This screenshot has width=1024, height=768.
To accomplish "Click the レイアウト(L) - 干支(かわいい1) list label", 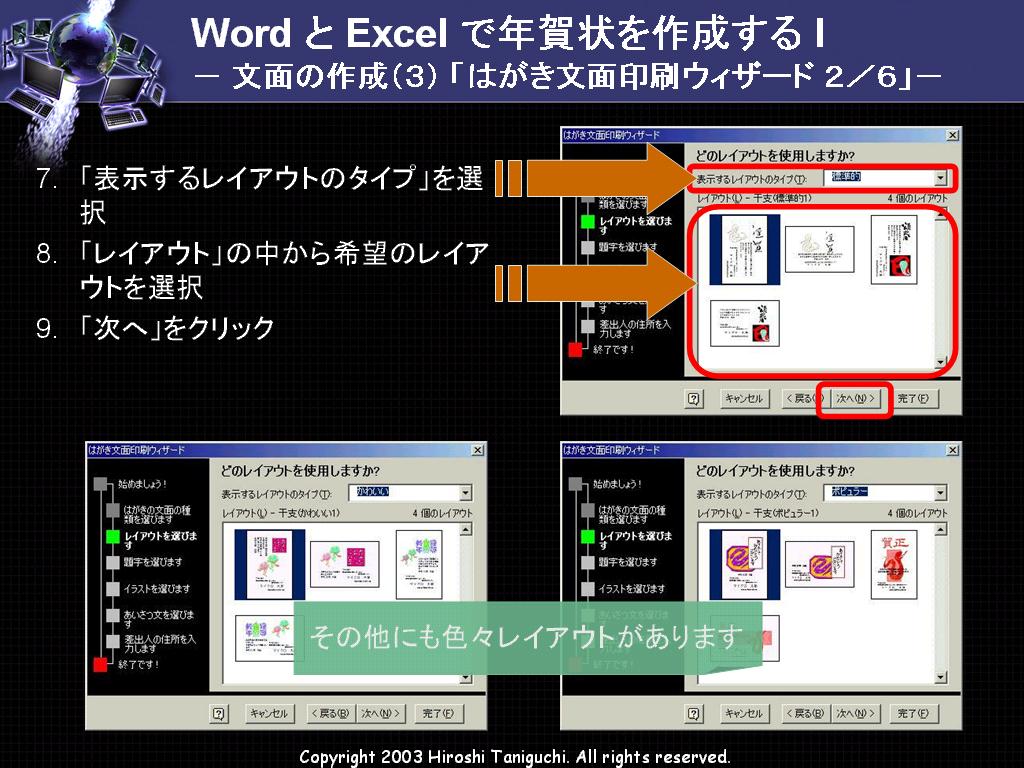I will (281, 513).
